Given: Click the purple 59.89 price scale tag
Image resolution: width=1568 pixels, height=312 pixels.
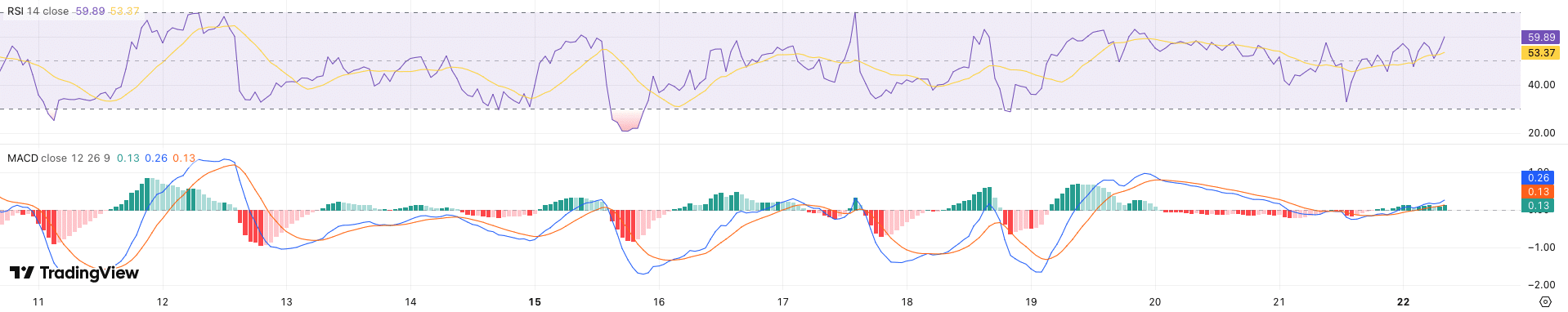Looking at the screenshot, I should pyautogui.click(x=1541, y=38).
